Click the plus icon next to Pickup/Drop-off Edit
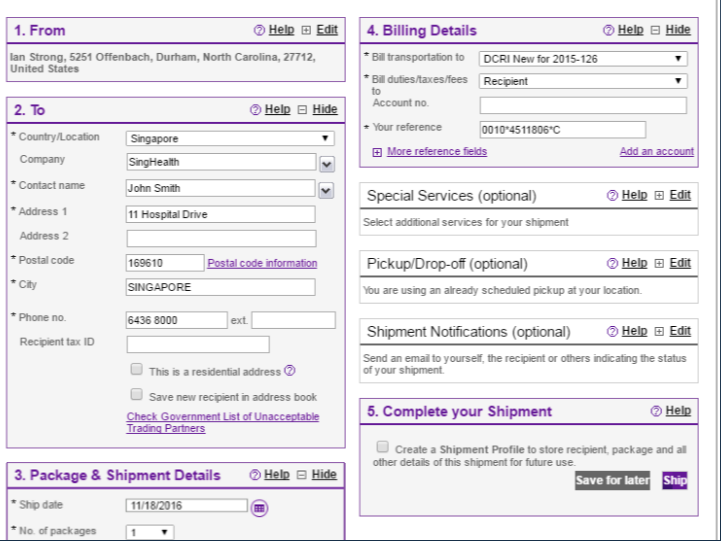The image size is (721, 541). [659, 263]
